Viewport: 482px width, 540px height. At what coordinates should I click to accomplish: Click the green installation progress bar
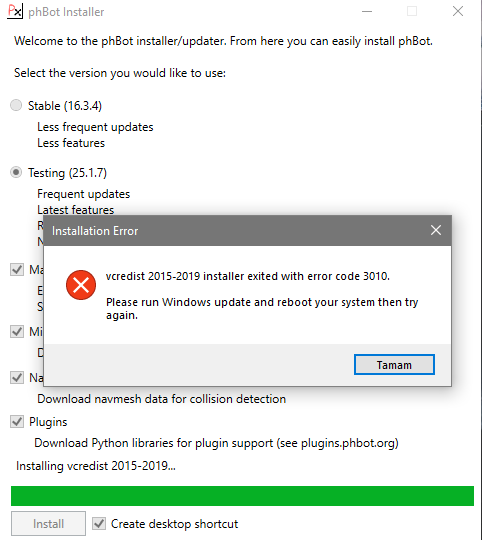[x=242, y=496]
